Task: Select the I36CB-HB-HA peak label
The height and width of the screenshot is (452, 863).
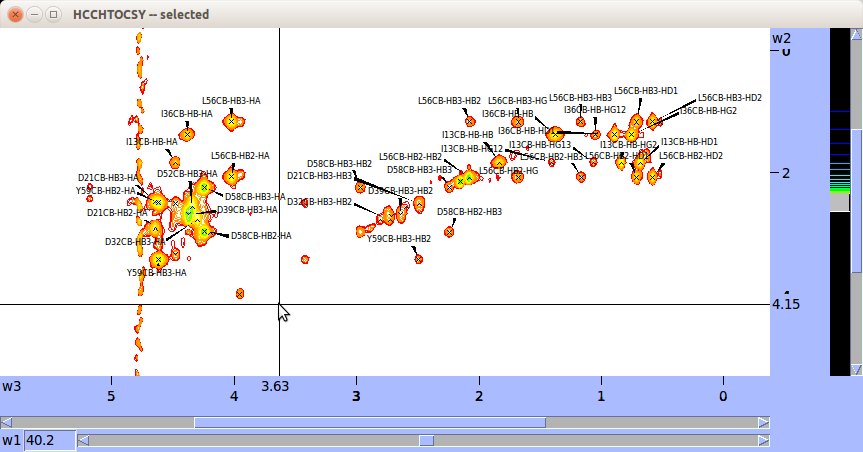Action: click(x=186, y=114)
